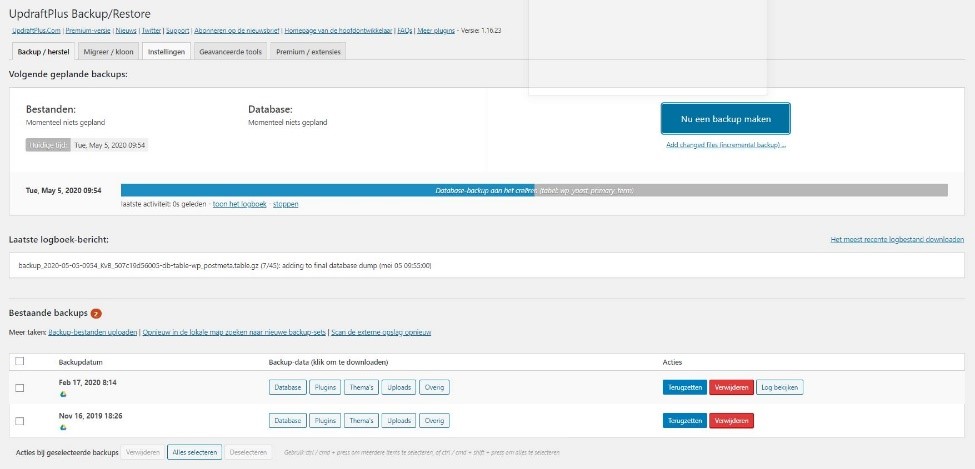975x469 pixels.
Task: Switch to the Migreer / kloon tab
Action: 107,51
